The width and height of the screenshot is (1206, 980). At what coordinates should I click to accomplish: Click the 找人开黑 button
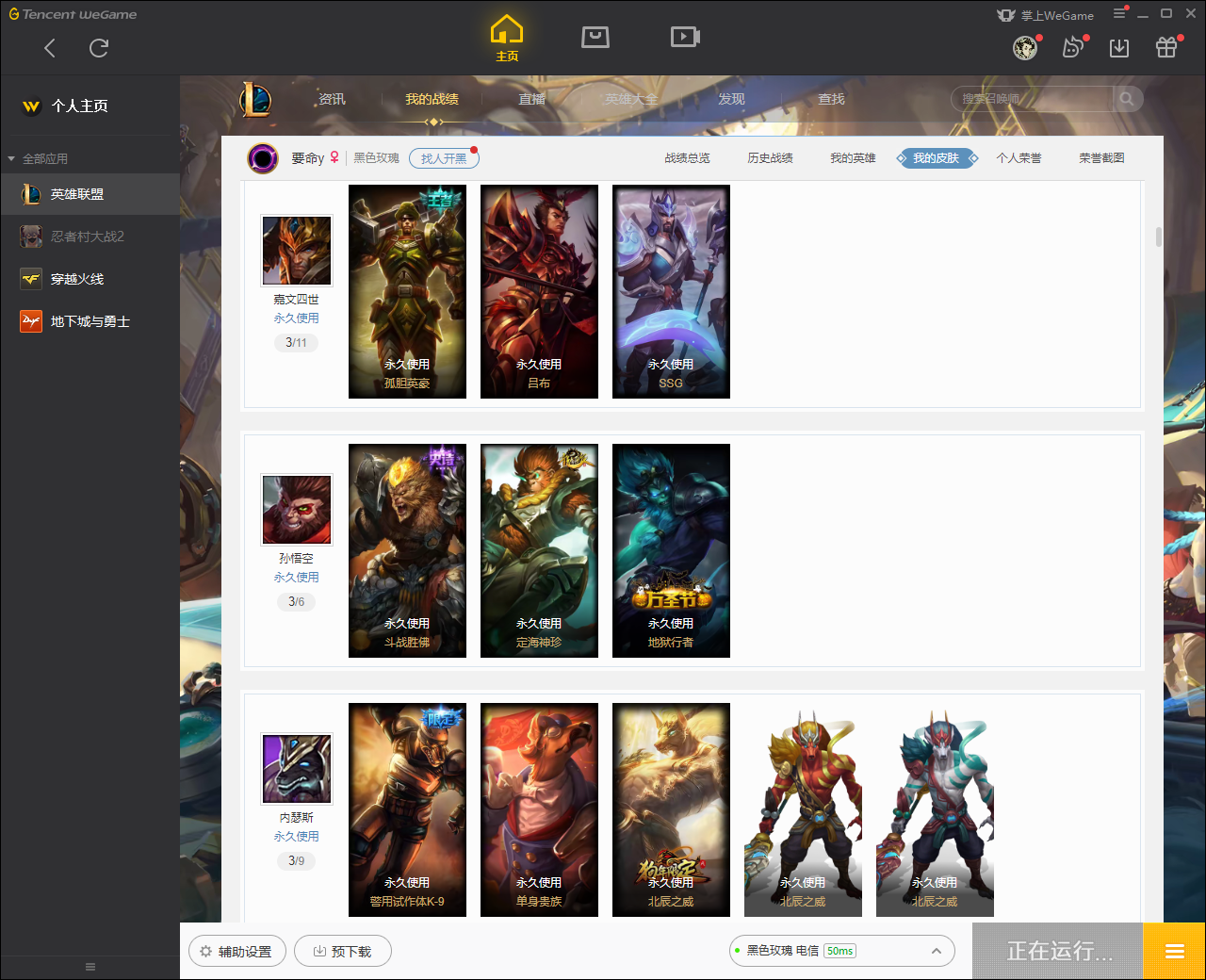point(444,158)
